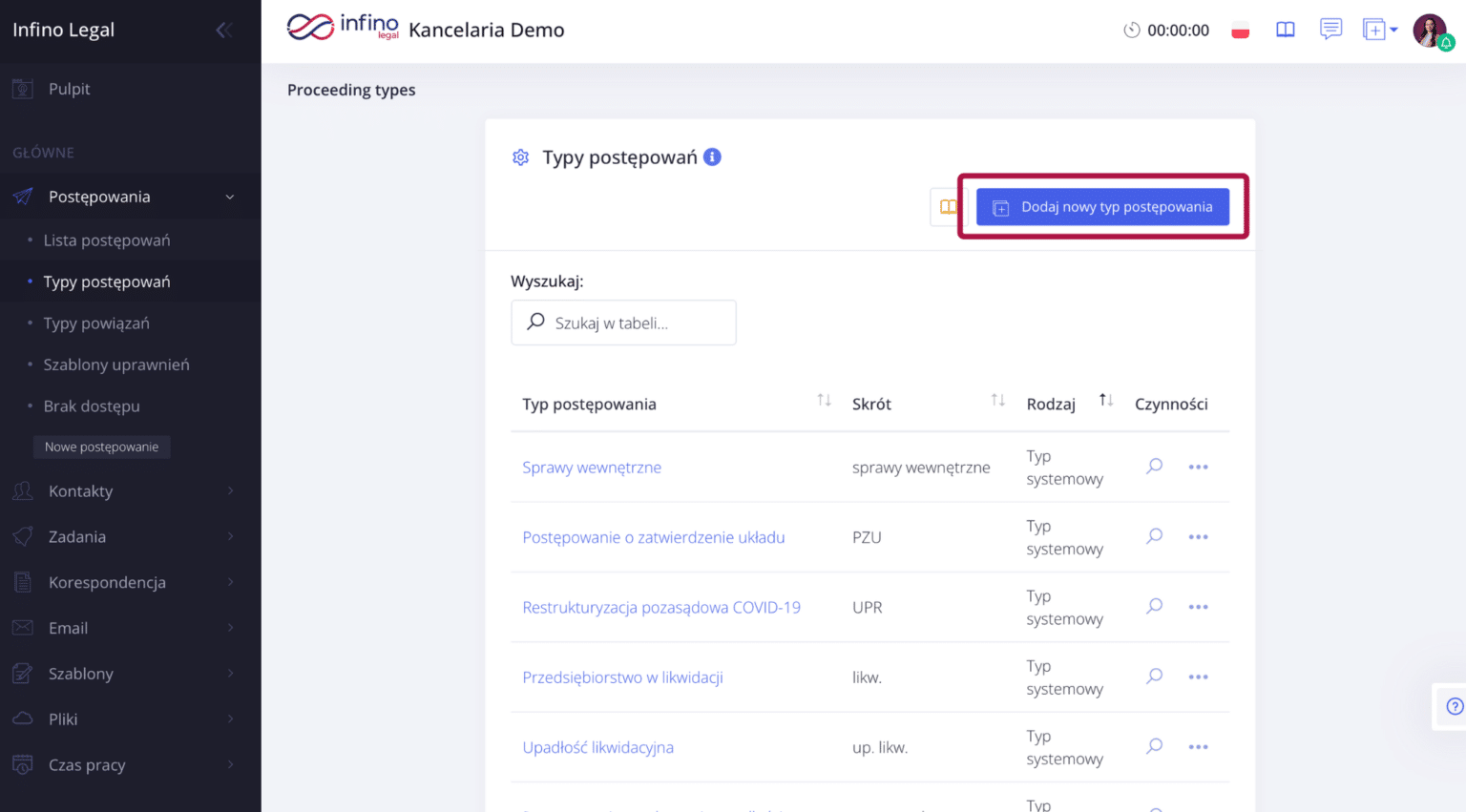1466x812 pixels.
Task: Sort by Typ postępowania column arrows
Action: pyautogui.click(x=824, y=401)
